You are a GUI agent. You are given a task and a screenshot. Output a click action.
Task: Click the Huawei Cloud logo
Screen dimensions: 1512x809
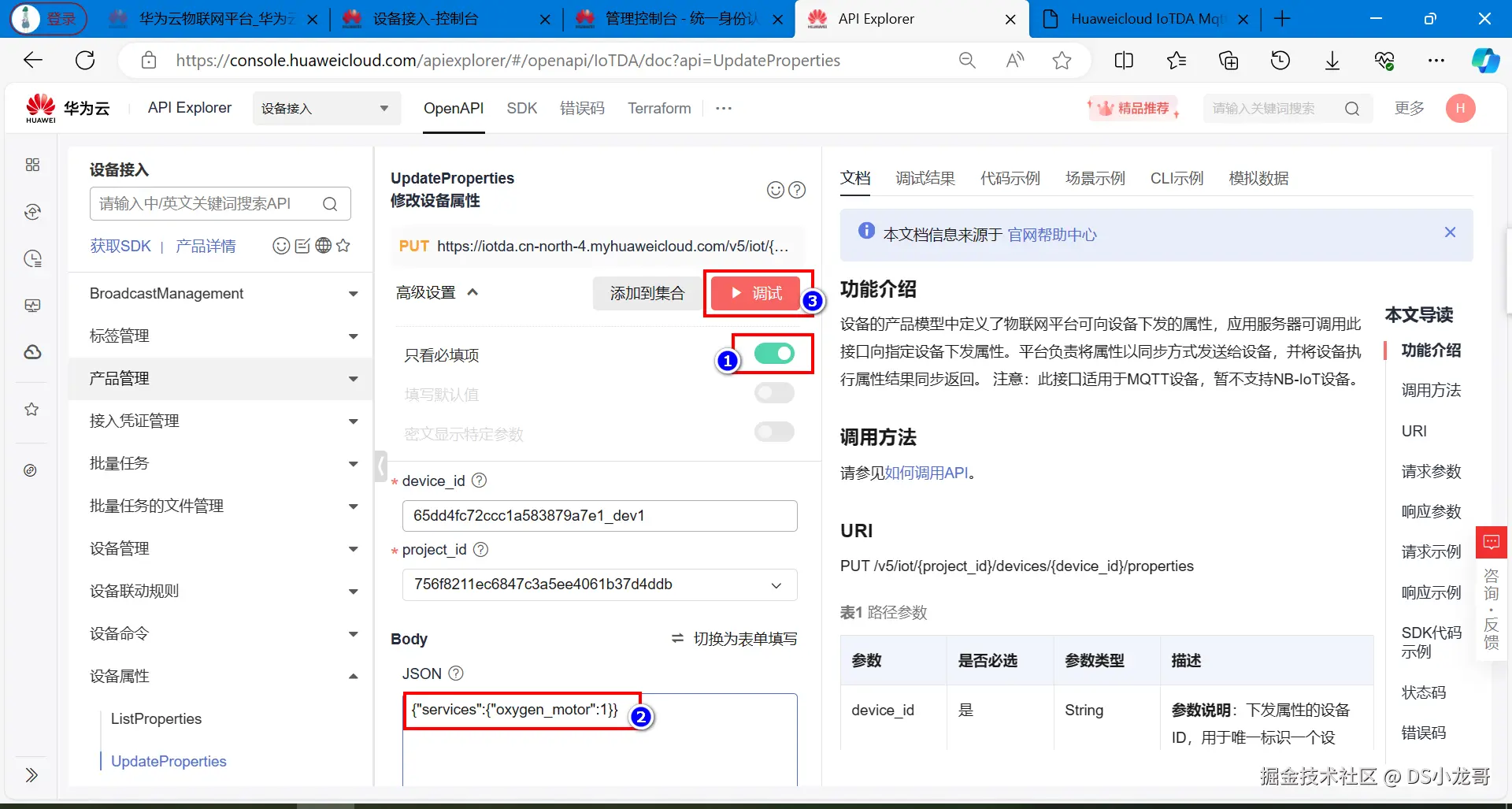click(x=67, y=108)
